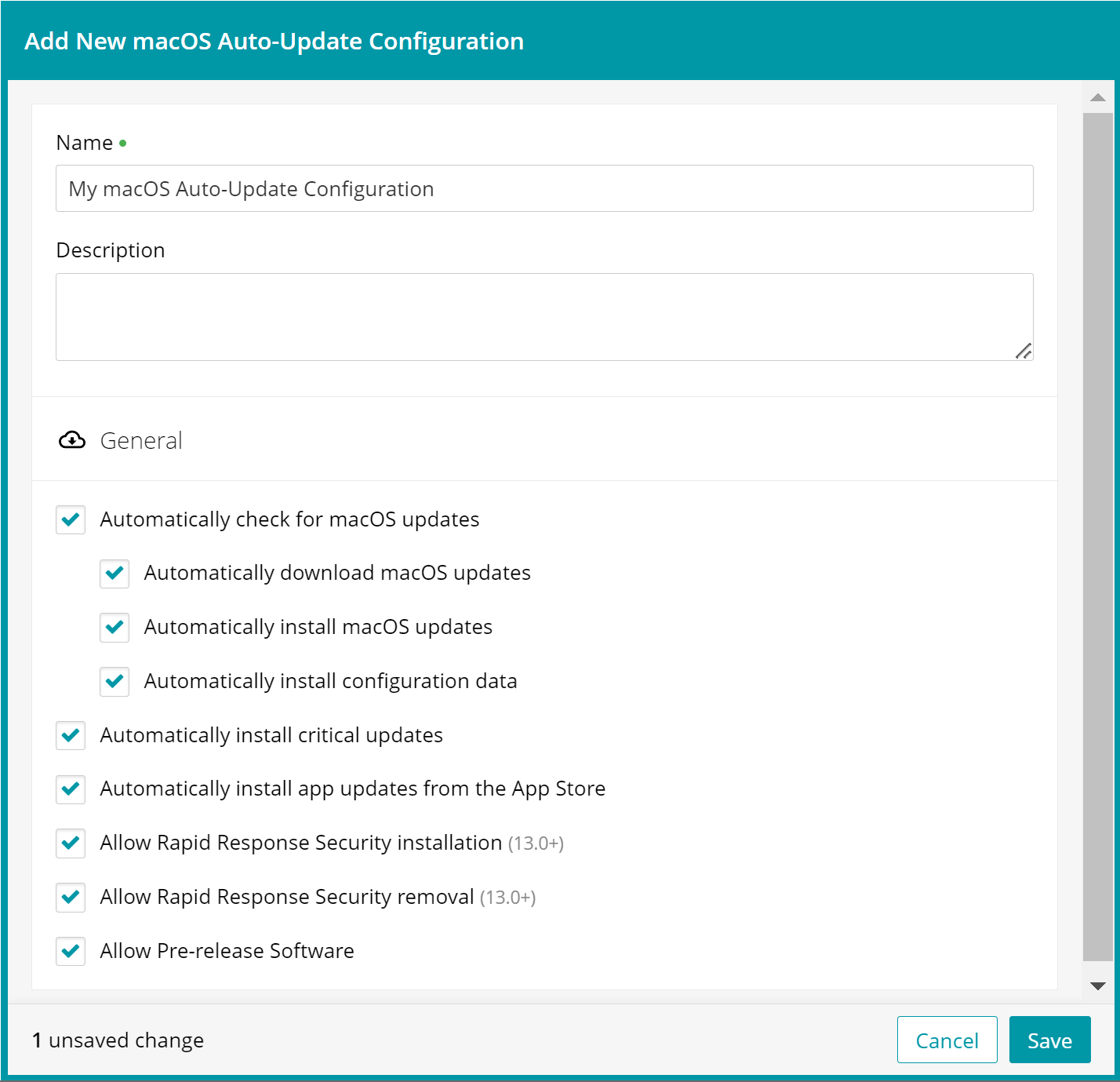1120x1082 pixels.
Task: Click the Description field resize handle
Action: 1024,351
